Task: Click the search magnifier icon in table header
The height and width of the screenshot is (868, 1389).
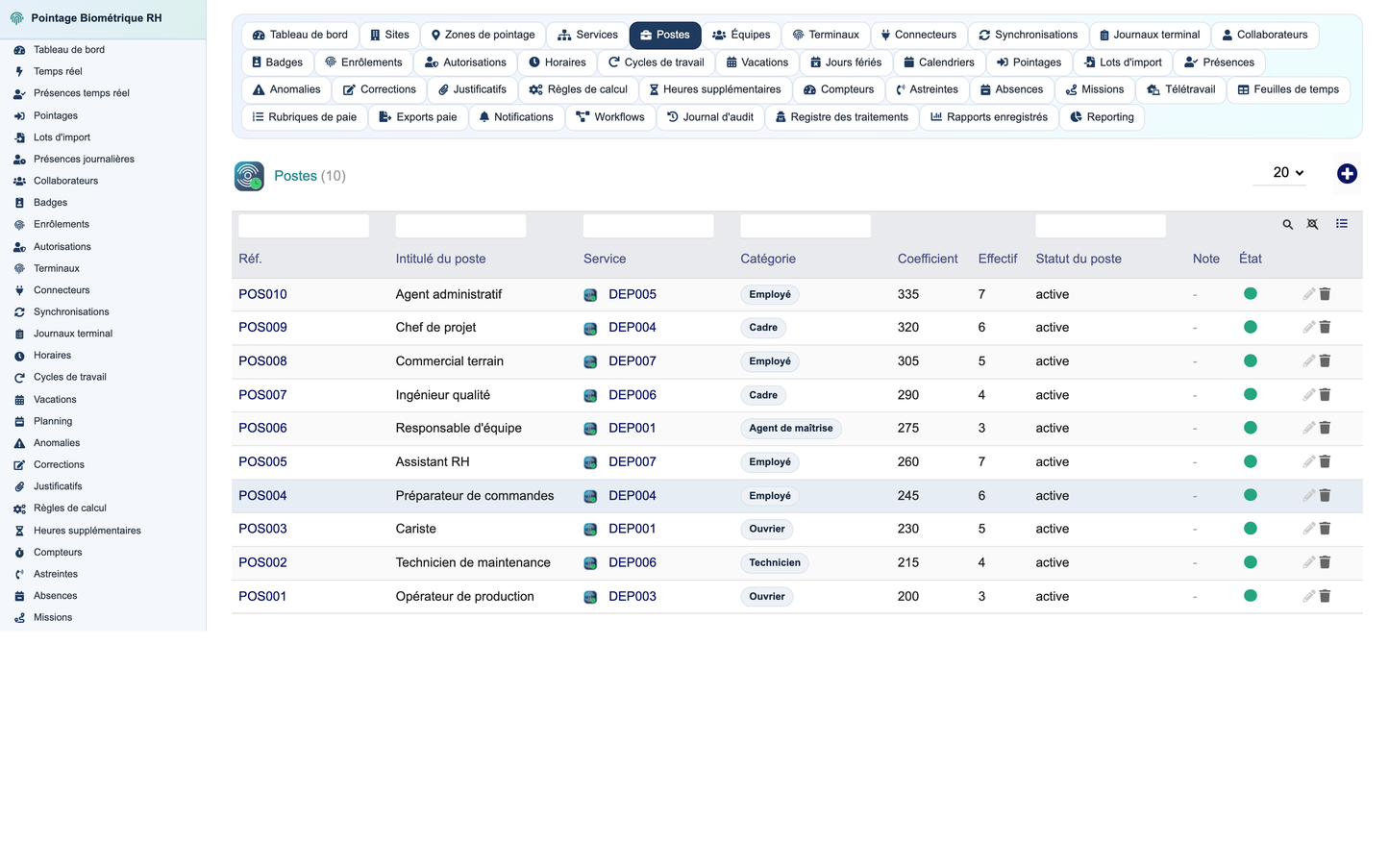Action: (1287, 224)
